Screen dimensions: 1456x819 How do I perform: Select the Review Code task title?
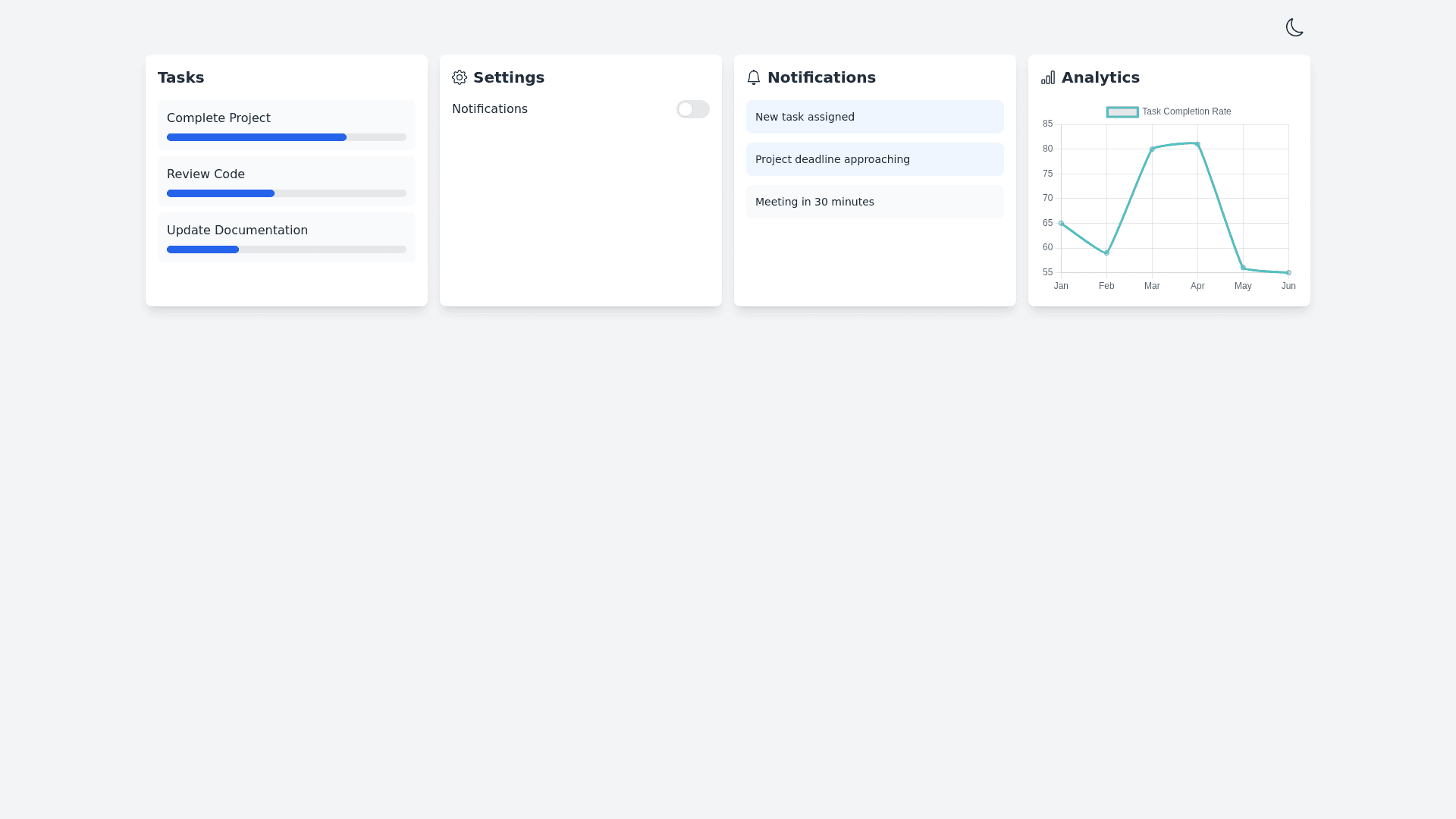click(206, 174)
